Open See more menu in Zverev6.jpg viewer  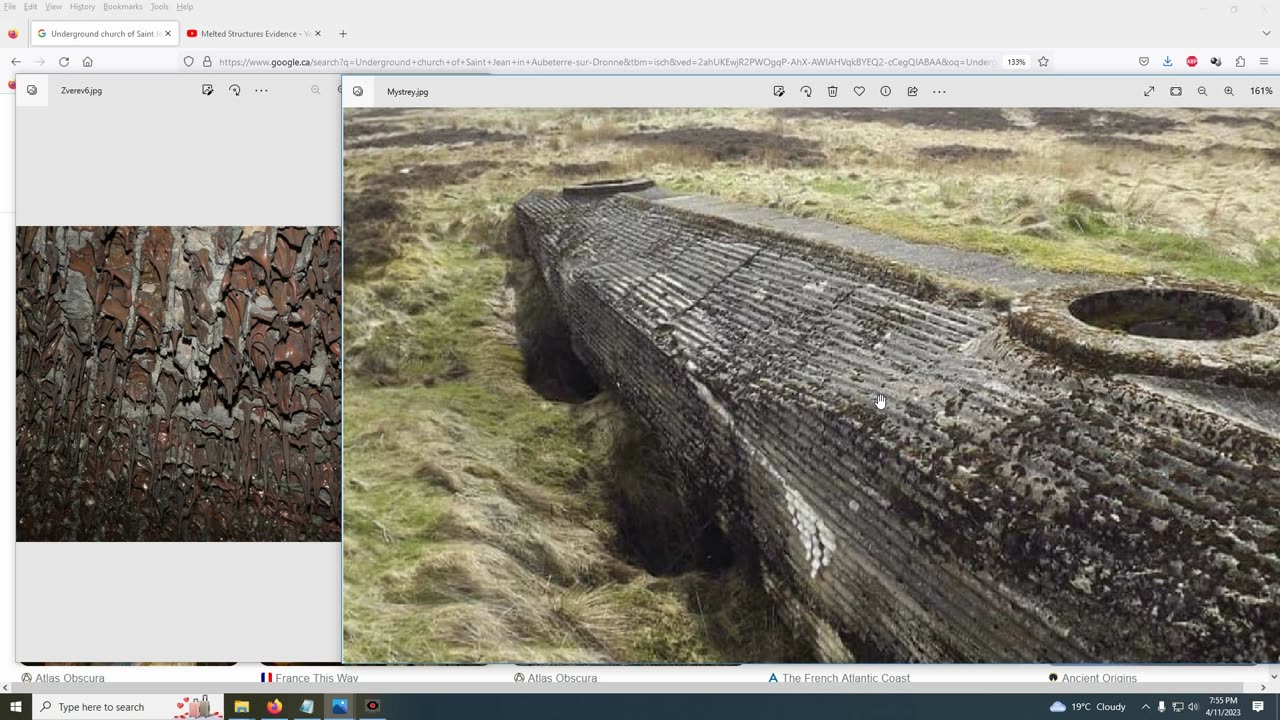pos(261,90)
